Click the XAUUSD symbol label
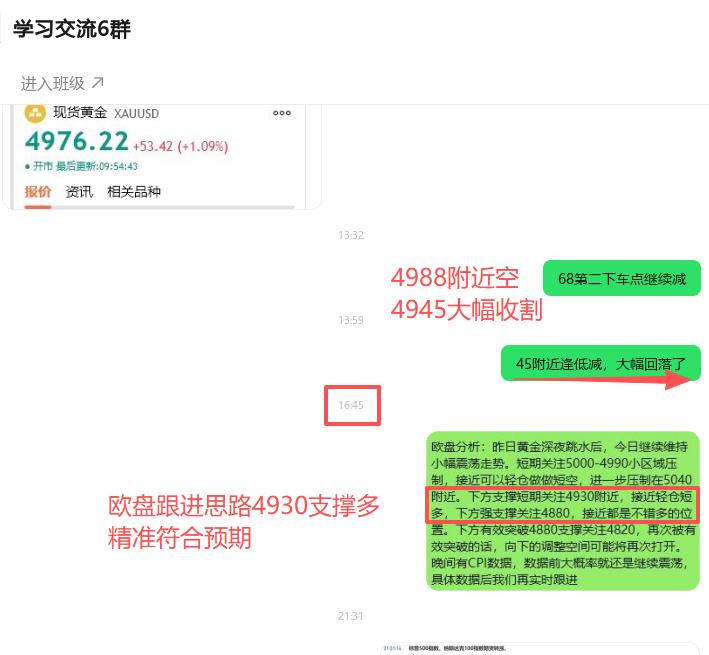Image resolution: width=709 pixels, height=655 pixels. pos(137,114)
